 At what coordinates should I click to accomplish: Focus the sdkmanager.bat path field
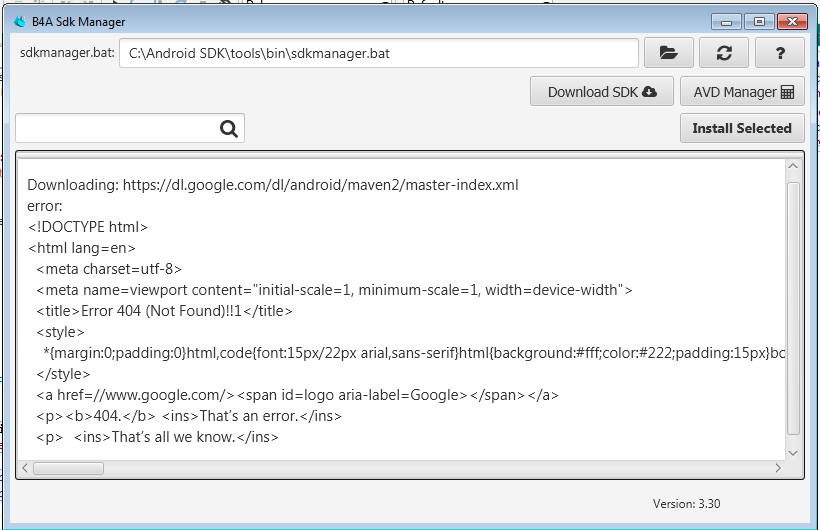pos(378,53)
